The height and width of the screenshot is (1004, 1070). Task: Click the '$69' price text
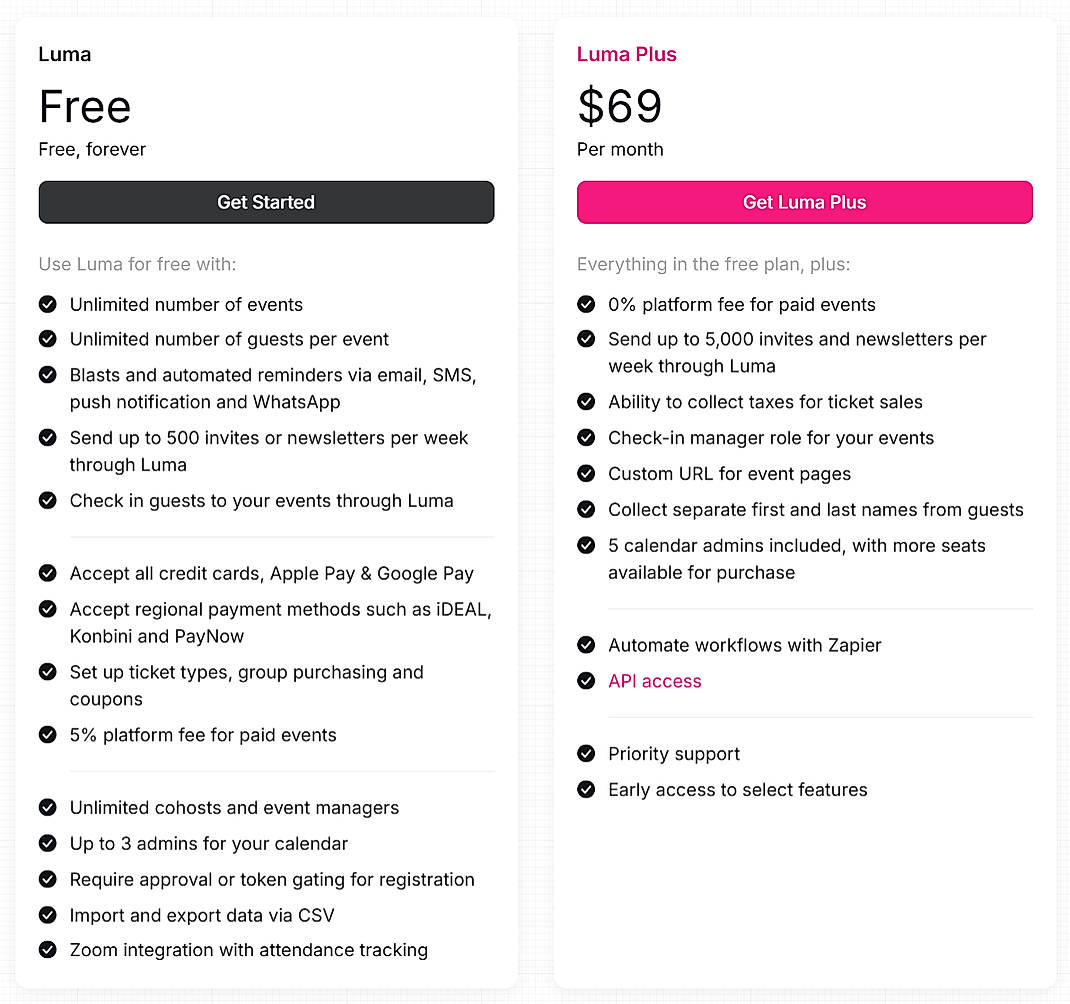click(x=620, y=106)
